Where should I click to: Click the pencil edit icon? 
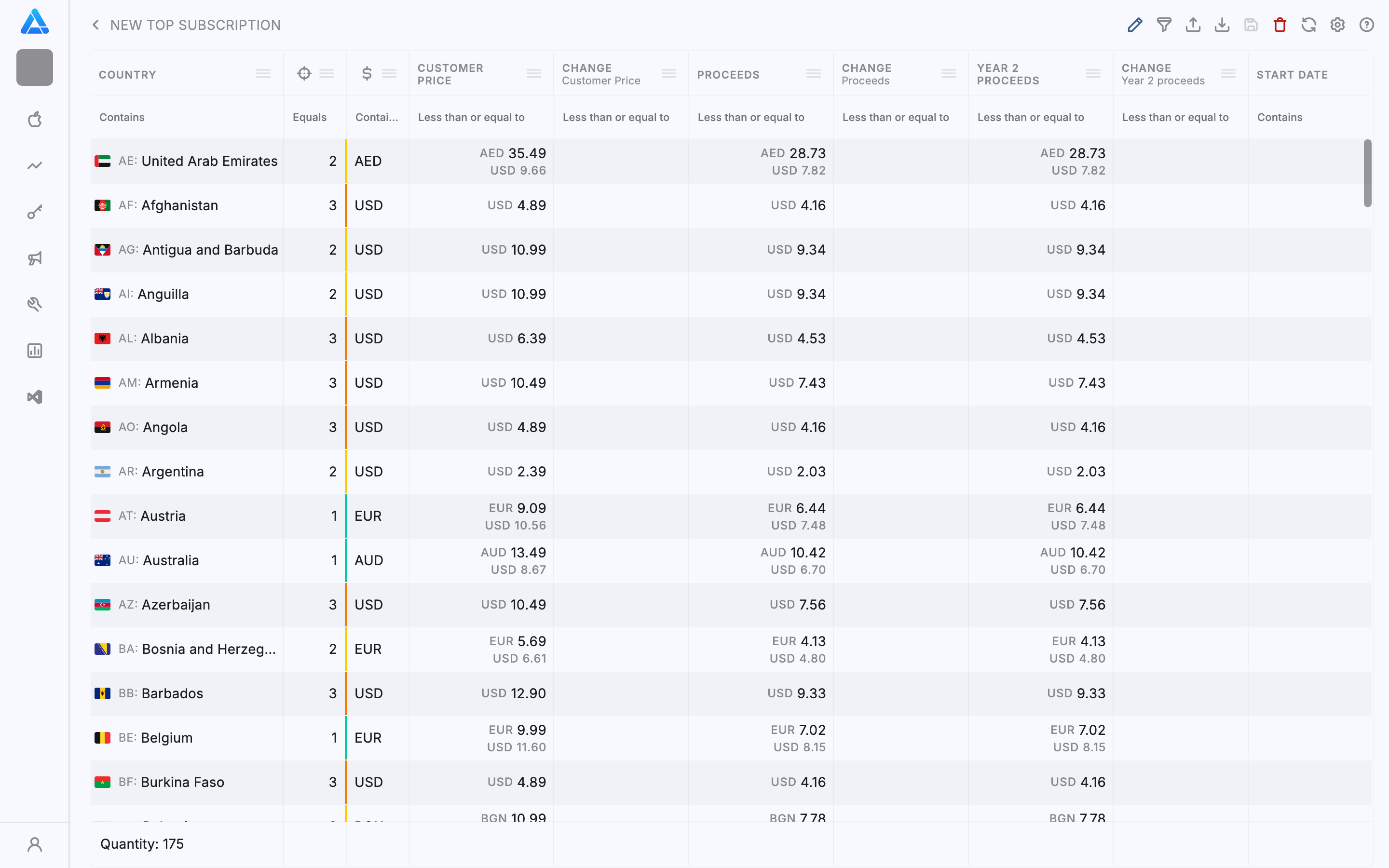[x=1135, y=25]
